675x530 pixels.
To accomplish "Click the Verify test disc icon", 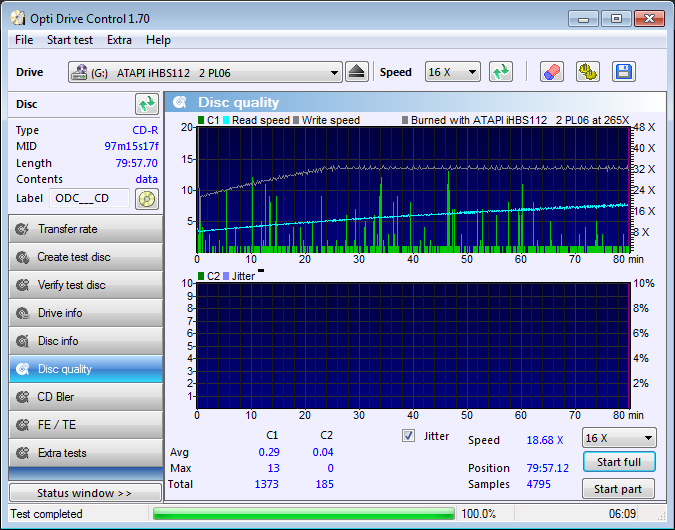I will pos(22,285).
